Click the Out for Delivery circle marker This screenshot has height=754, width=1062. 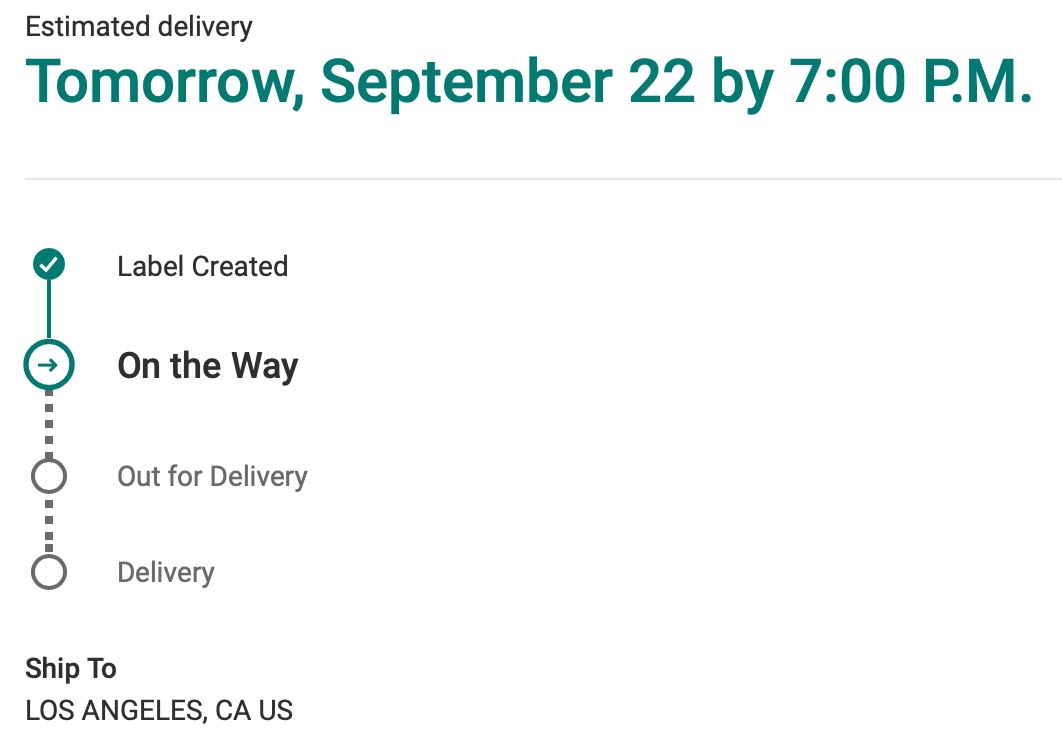tap(49, 476)
